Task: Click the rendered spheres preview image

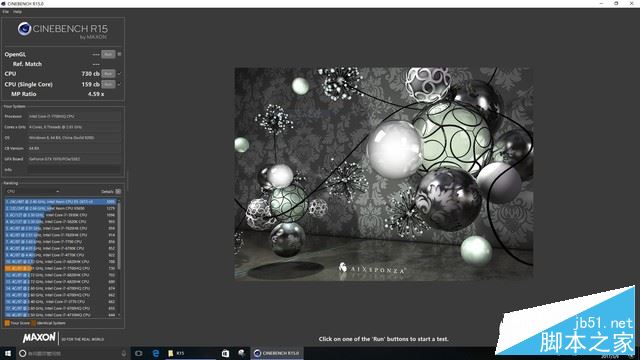Action: pos(384,173)
